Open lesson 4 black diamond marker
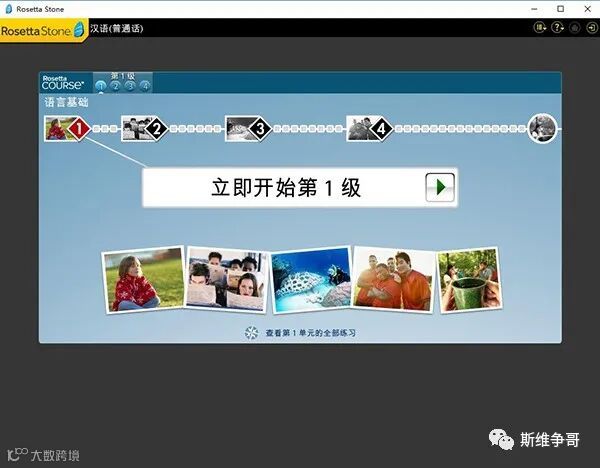 pos(382,129)
